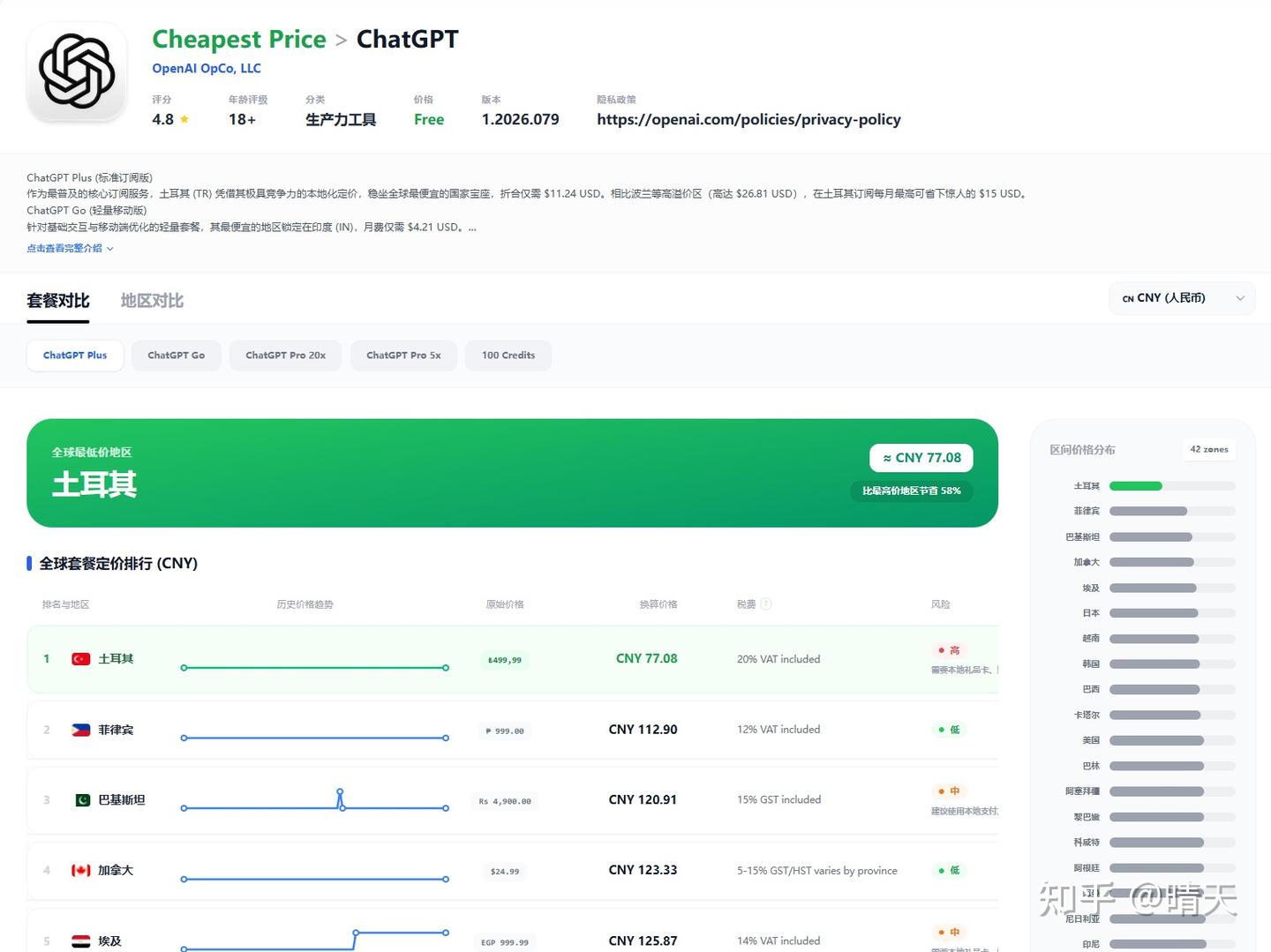
Task: Click the version number 1.2026.079
Action: click(520, 119)
